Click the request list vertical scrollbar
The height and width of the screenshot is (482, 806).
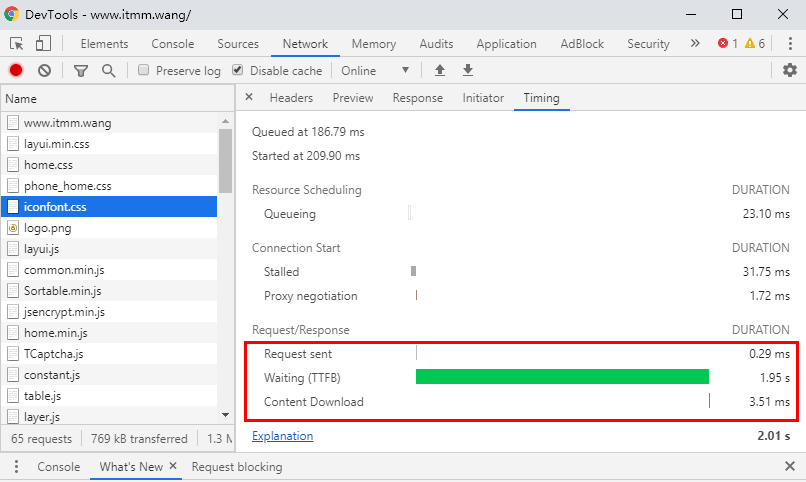pyautogui.click(x=225, y=268)
